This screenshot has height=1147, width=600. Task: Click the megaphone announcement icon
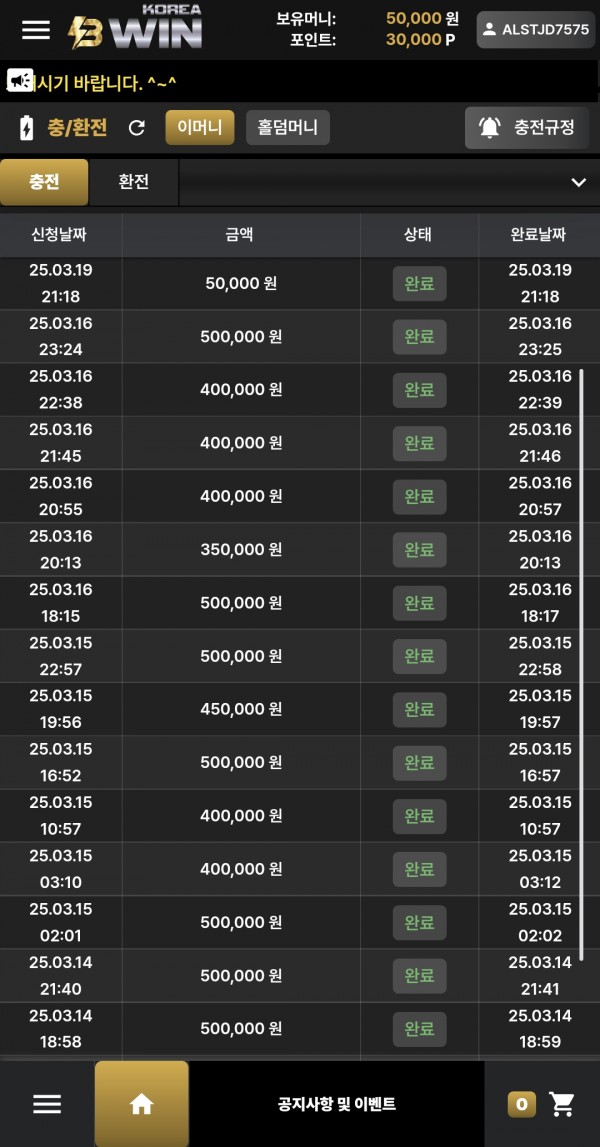[x=20, y=79]
